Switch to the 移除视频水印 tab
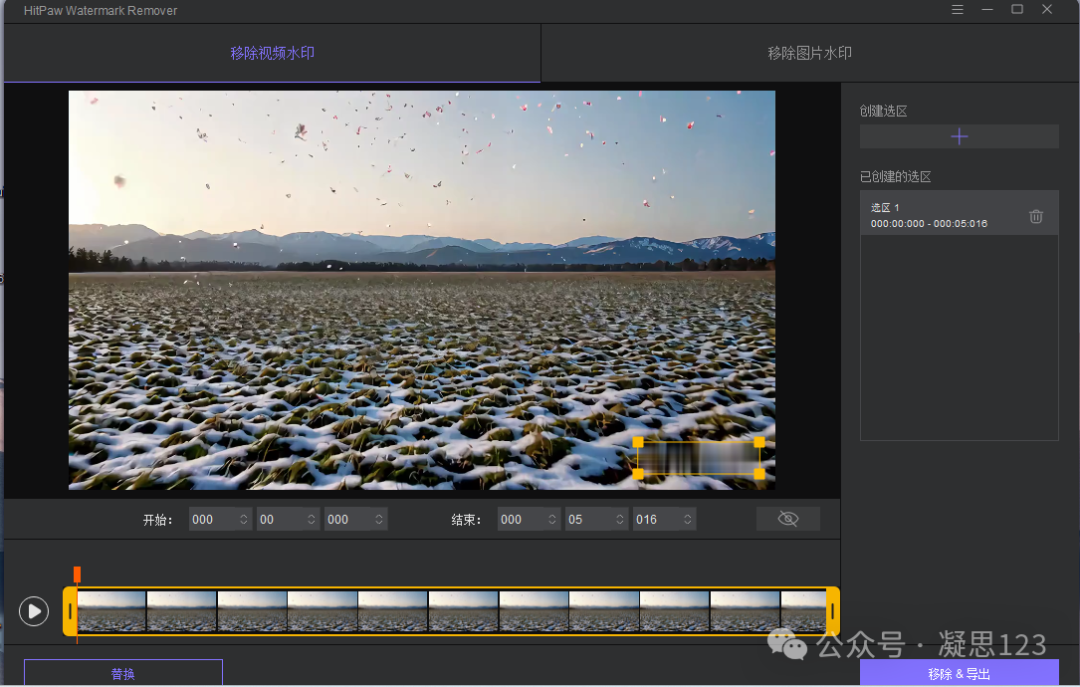Viewport: 1080px width, 687px height. (x=272, y=53)
